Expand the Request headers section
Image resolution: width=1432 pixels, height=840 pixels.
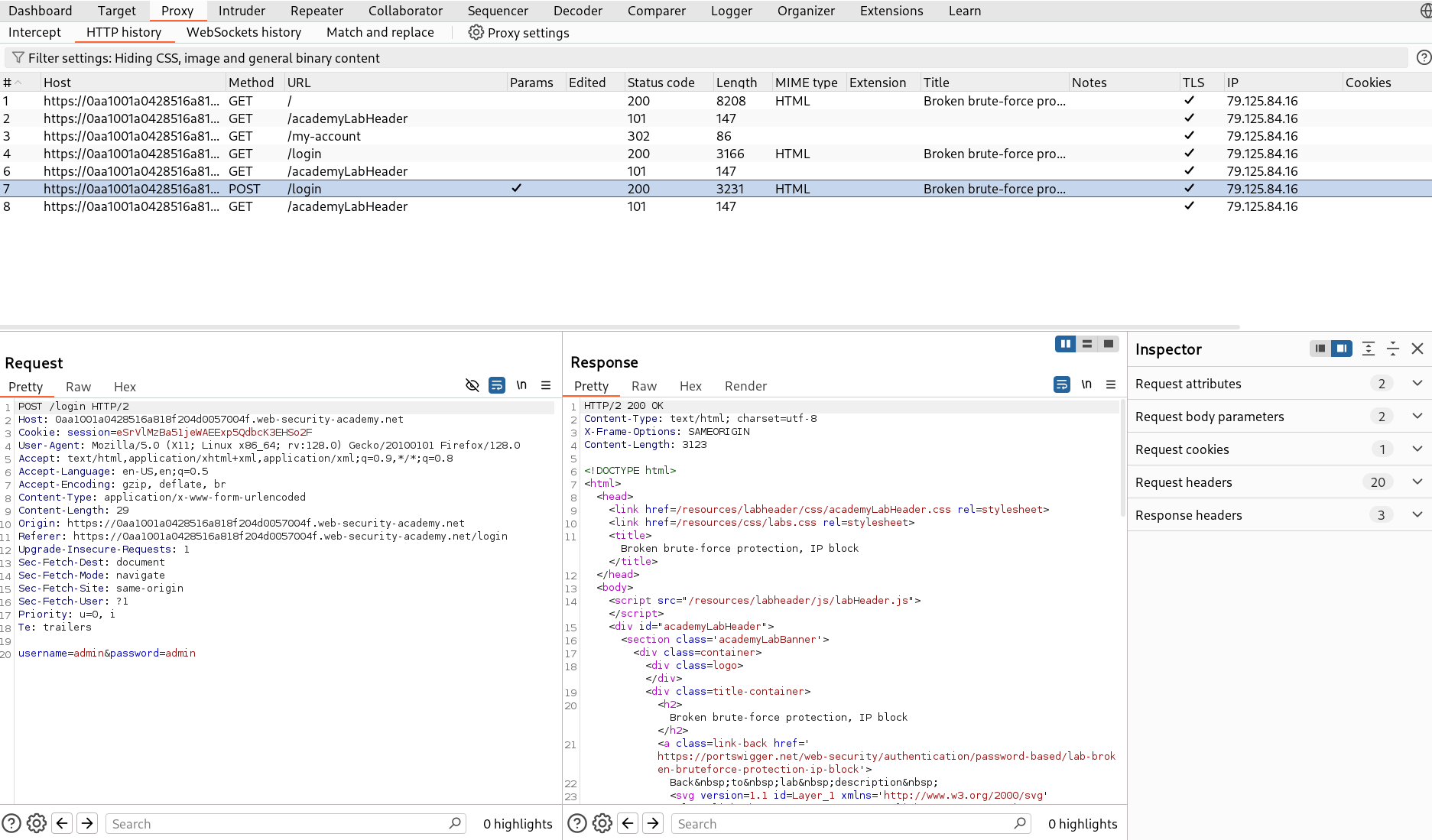point(1418,482)
